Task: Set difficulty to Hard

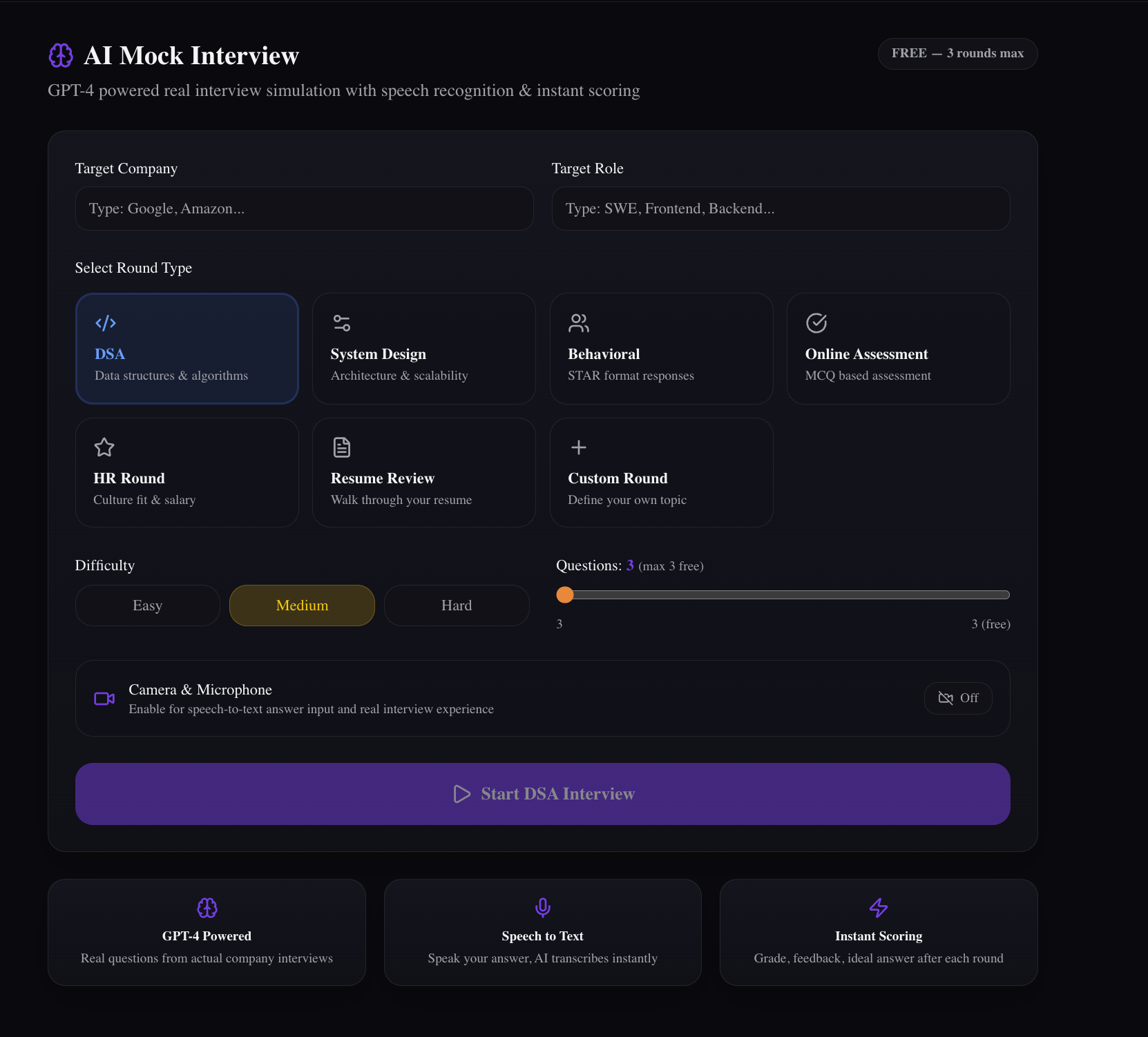Action: (457, 605)
